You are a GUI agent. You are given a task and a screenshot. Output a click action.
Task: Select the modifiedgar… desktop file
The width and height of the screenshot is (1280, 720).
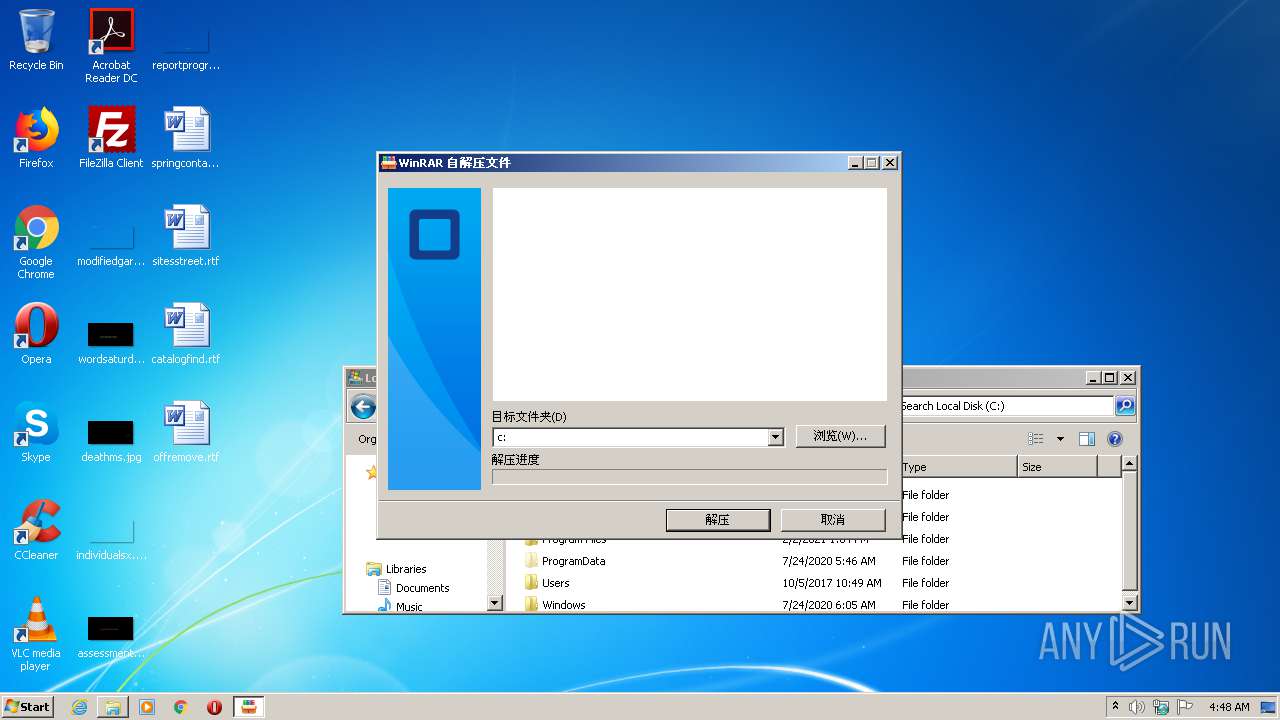(111, 244)
